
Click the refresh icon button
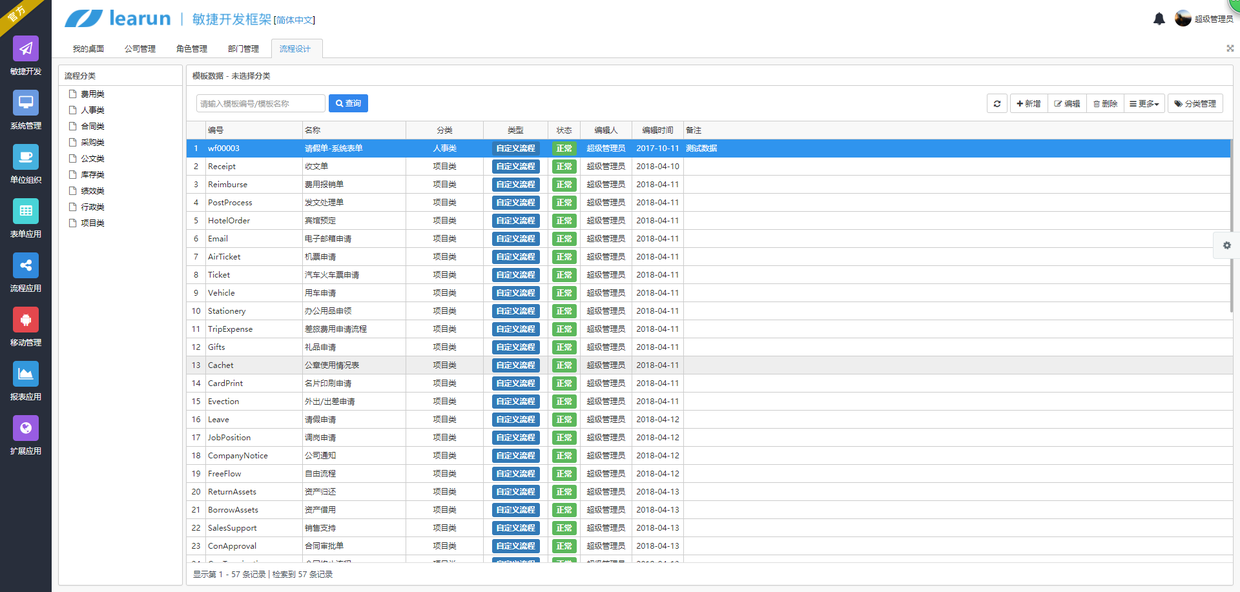coord(997,103)
